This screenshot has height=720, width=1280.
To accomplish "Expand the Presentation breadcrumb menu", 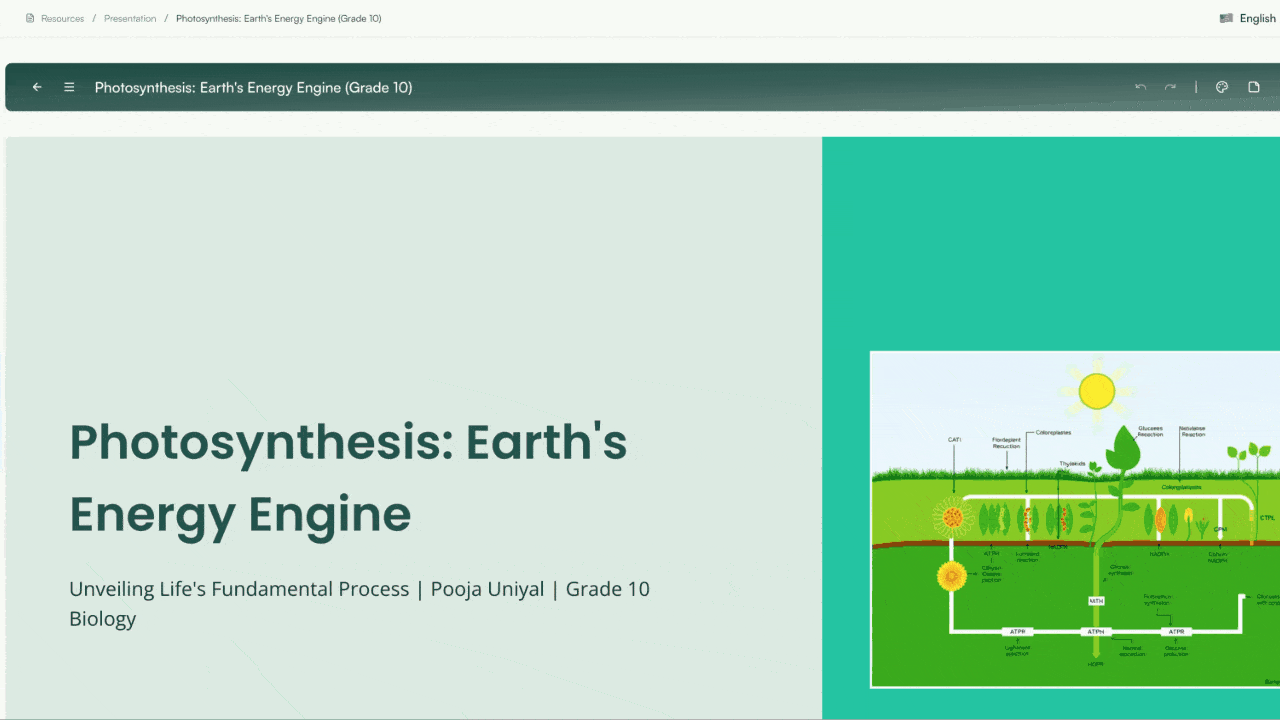I will click(x=130, y=17).
